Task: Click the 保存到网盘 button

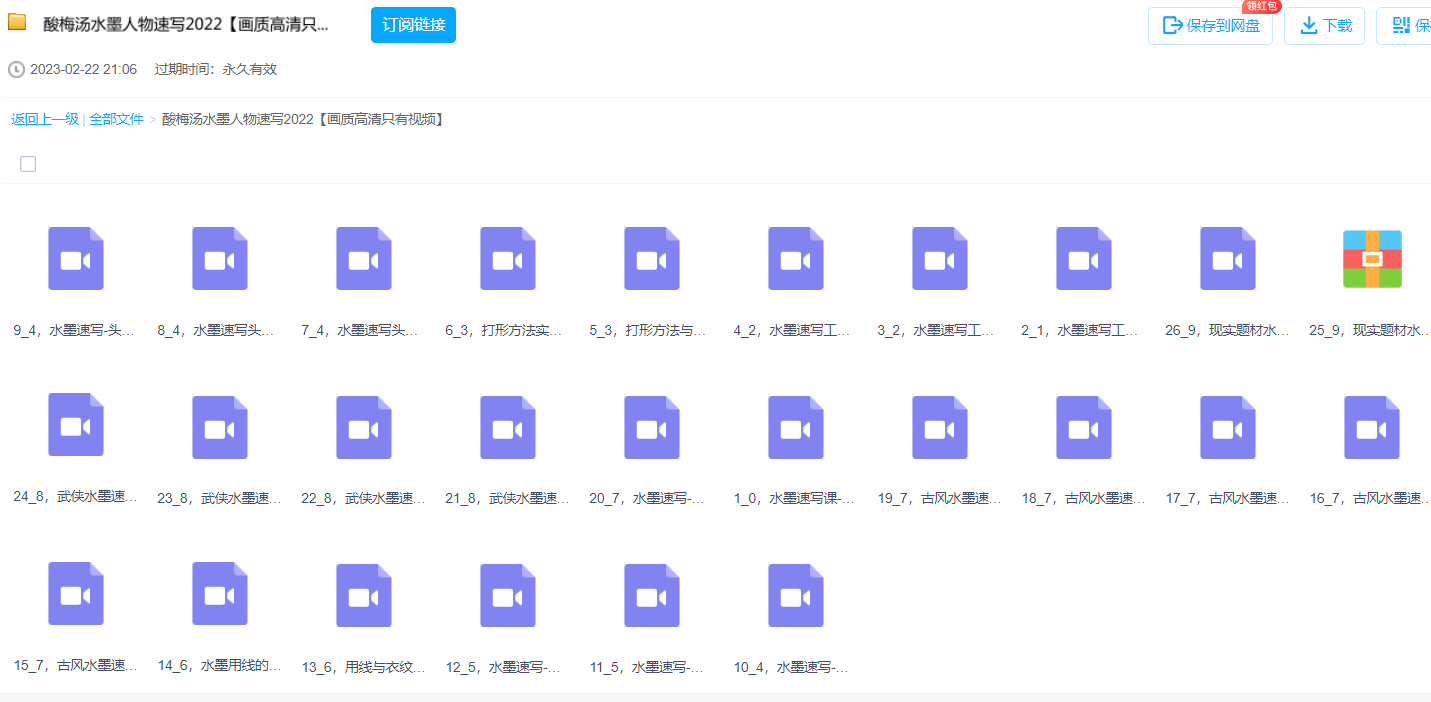Action: (1211, 26)
